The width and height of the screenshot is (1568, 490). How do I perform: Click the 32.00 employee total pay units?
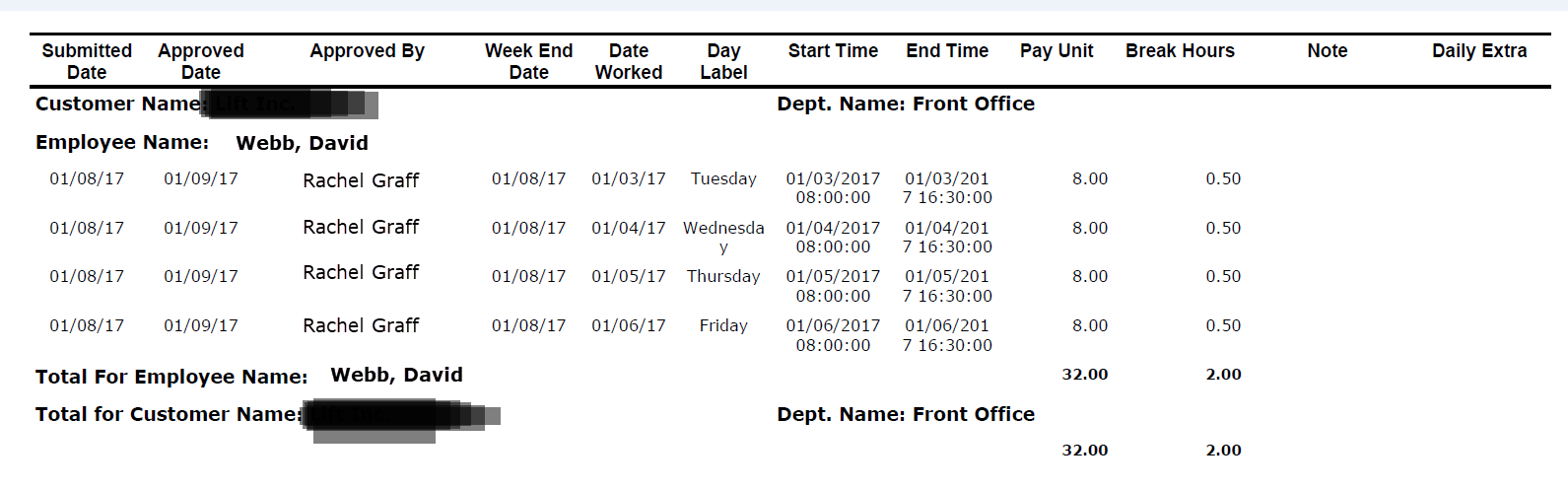pos(1084,375)
